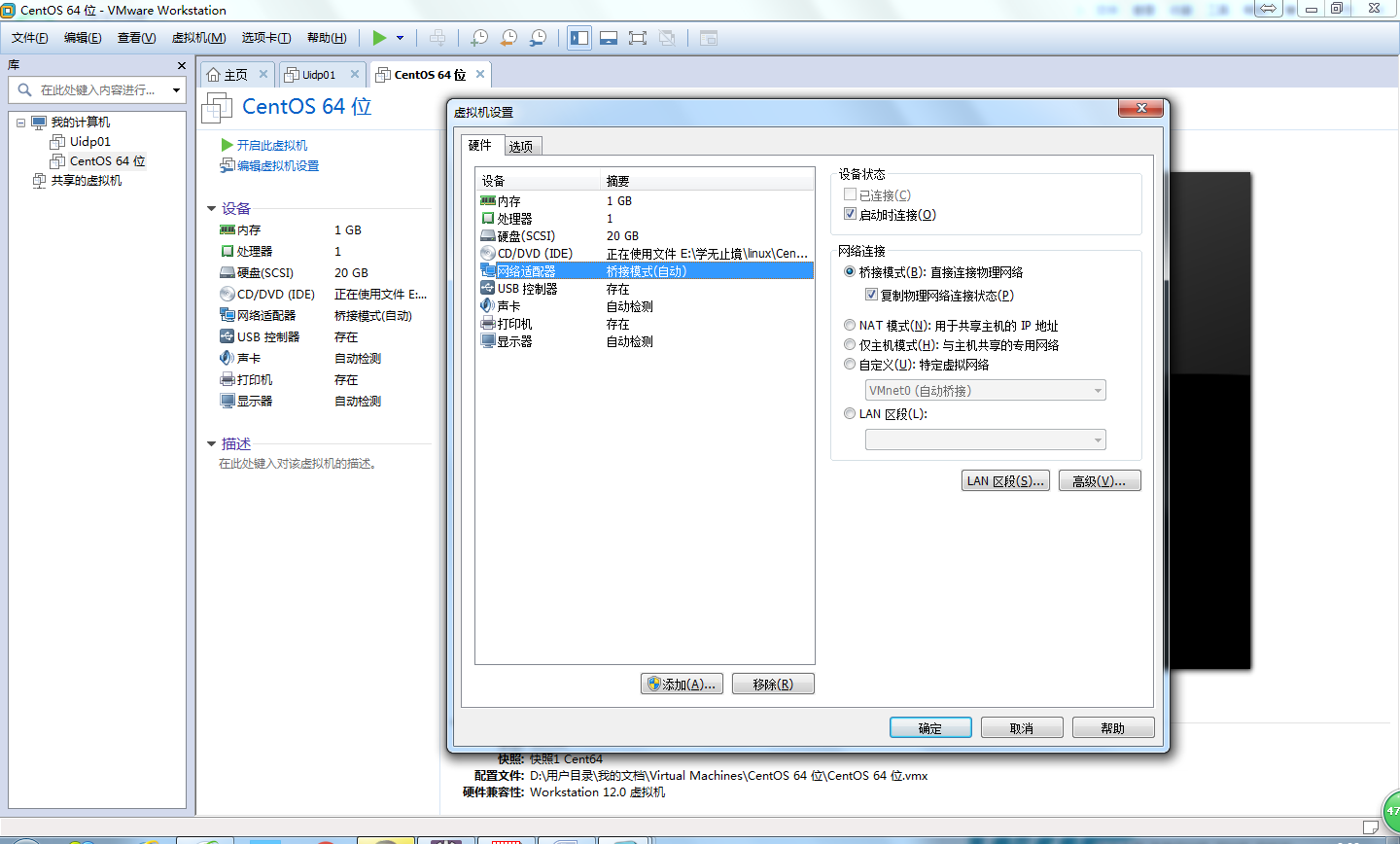
Task: Toggle the 已连接(C) checkbox
Action: [x=850, y=194]
